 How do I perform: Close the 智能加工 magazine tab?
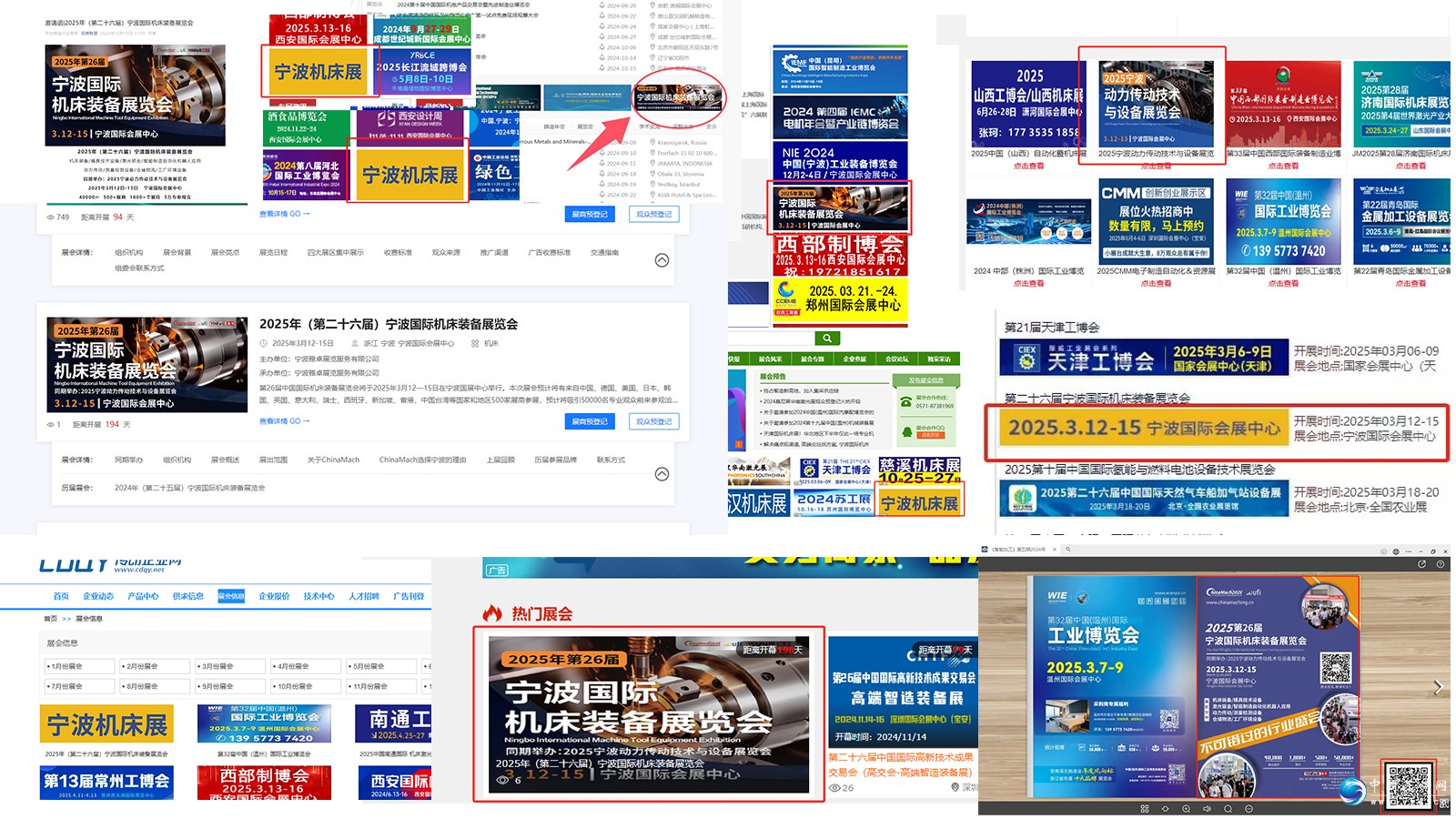[x=1055, y=550]
